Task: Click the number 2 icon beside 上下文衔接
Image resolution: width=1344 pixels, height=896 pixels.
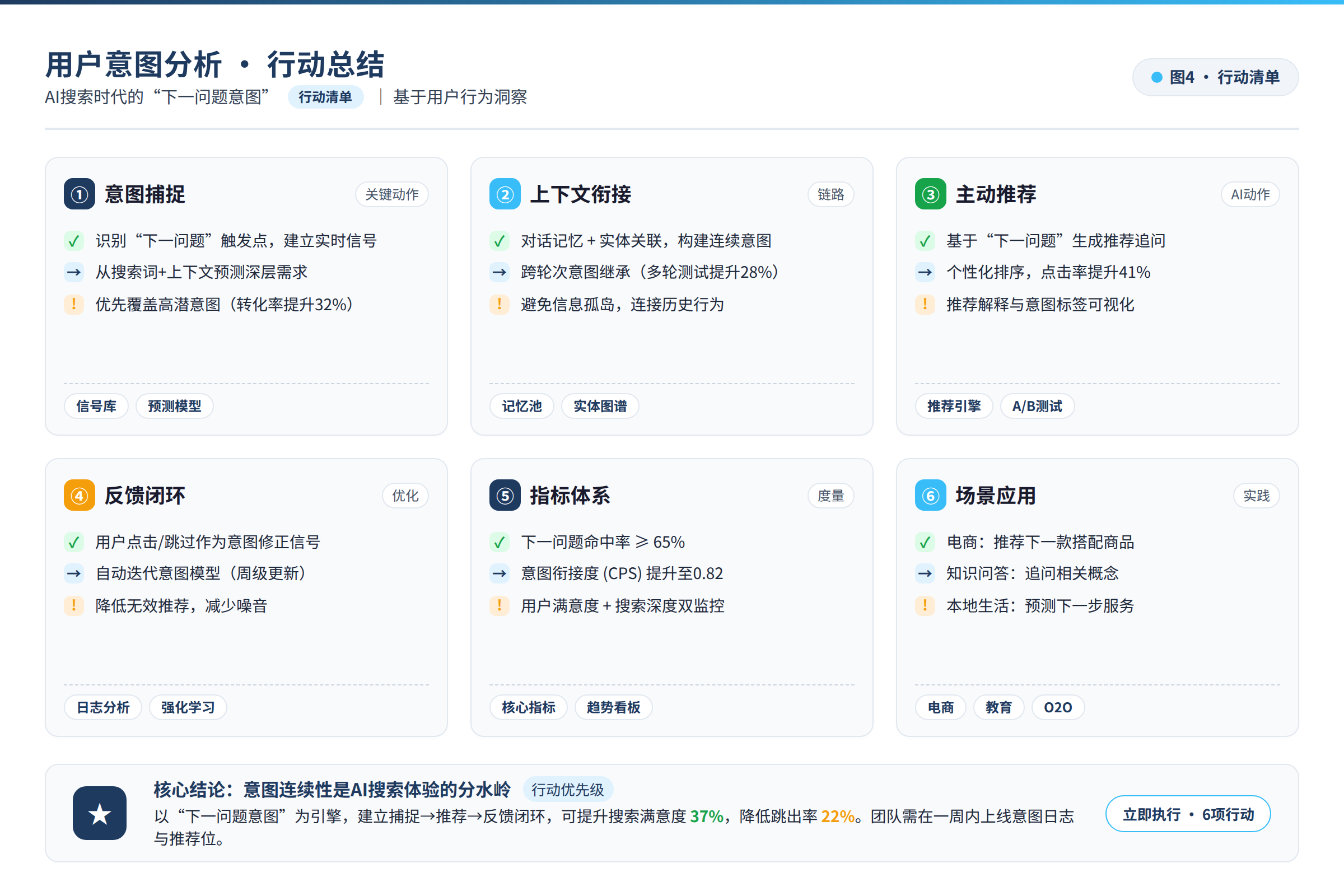Action: click(x=505, y=194)
